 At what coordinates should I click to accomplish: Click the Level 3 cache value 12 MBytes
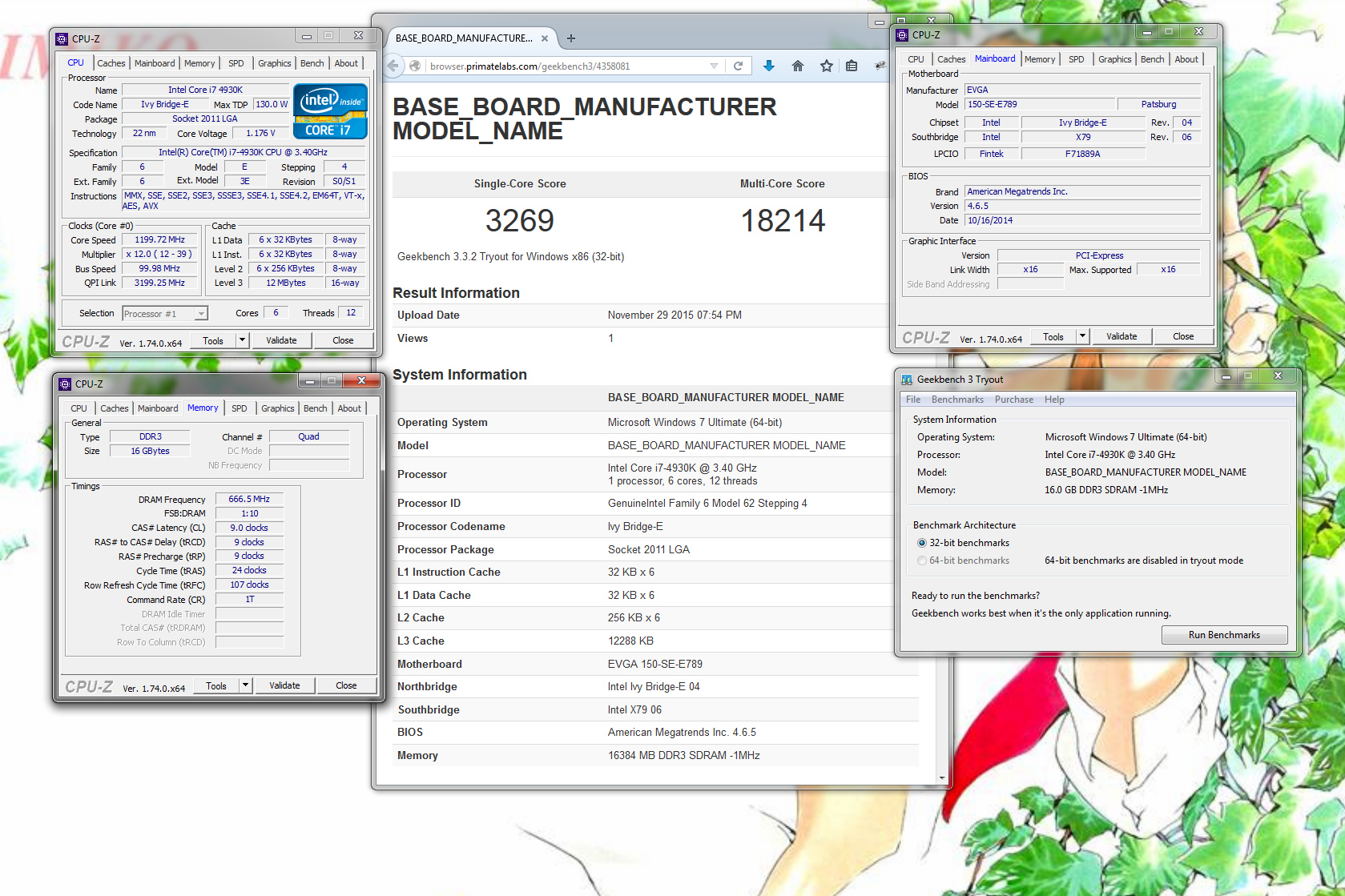point(286,283)
